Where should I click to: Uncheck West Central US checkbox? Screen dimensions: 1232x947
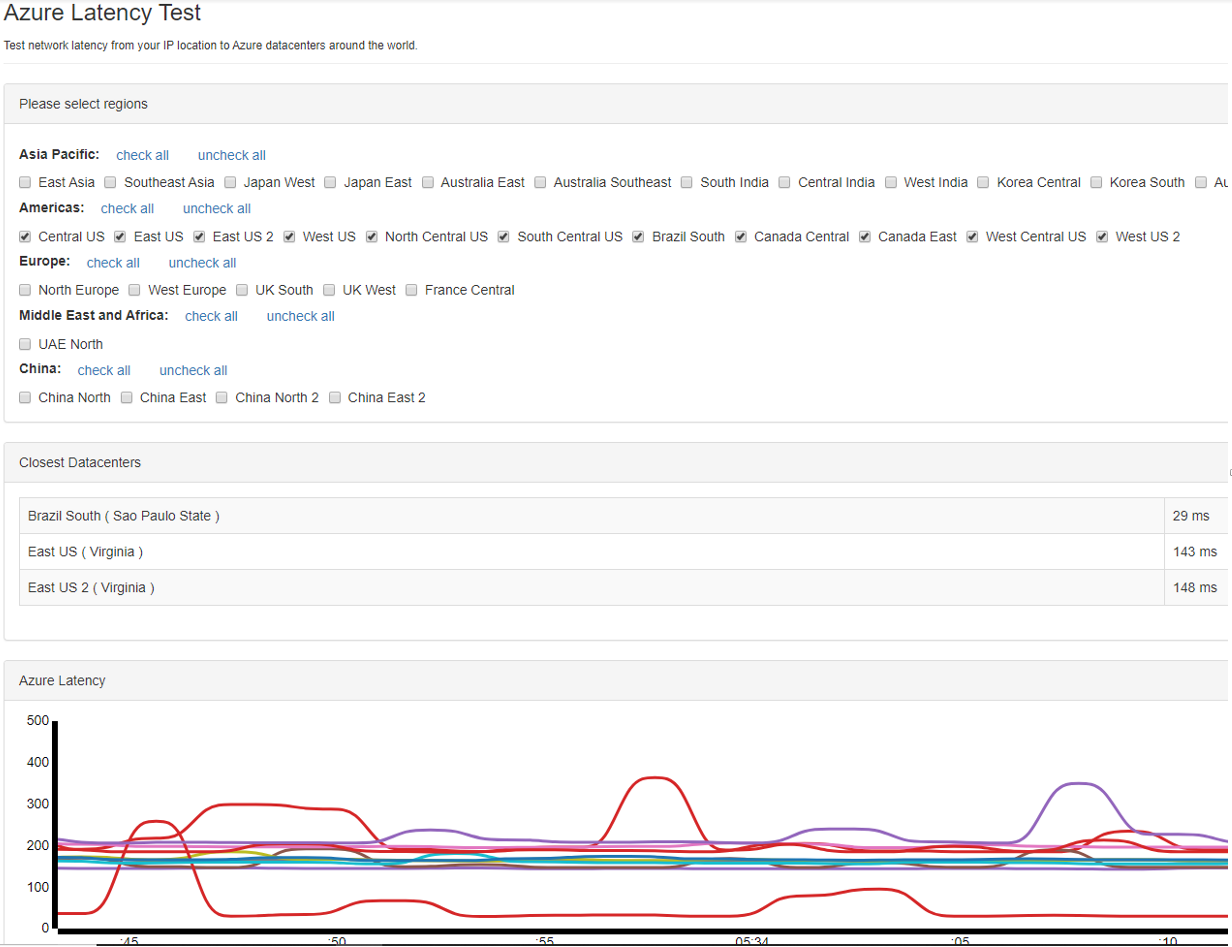[x=972, y=237]
